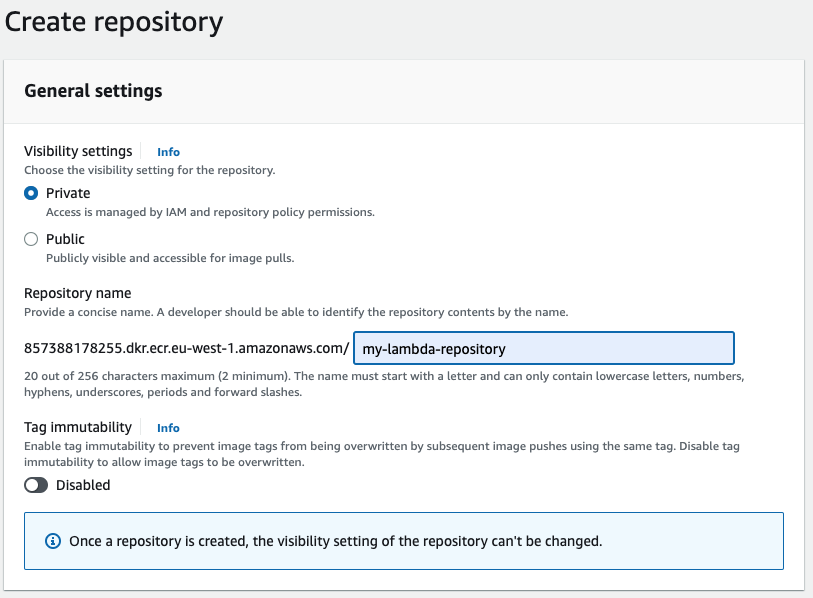Click inside the my-lambda-repository name field

coord(543,348)
